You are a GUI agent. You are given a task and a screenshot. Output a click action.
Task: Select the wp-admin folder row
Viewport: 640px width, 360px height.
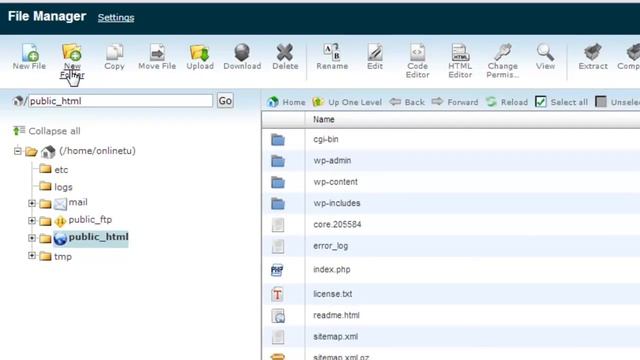[451, 160]
